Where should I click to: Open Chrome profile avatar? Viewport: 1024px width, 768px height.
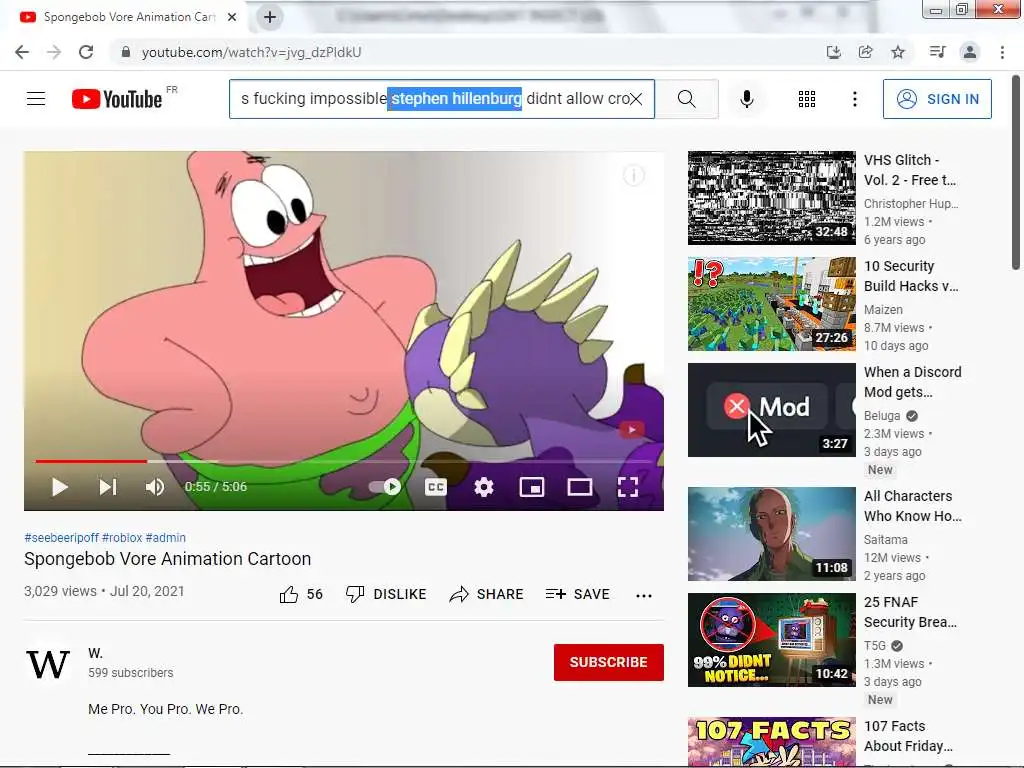(x=970, y=52)
